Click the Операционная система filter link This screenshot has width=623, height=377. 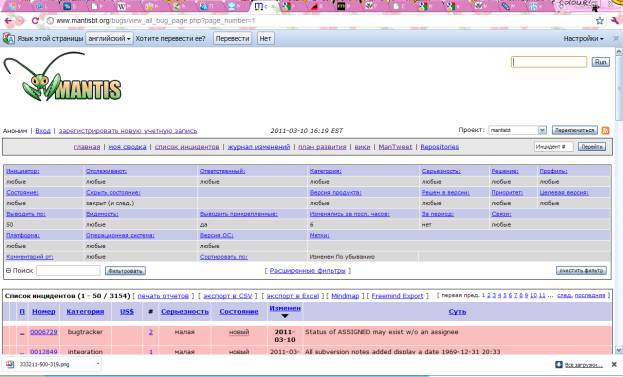[120, 236]
